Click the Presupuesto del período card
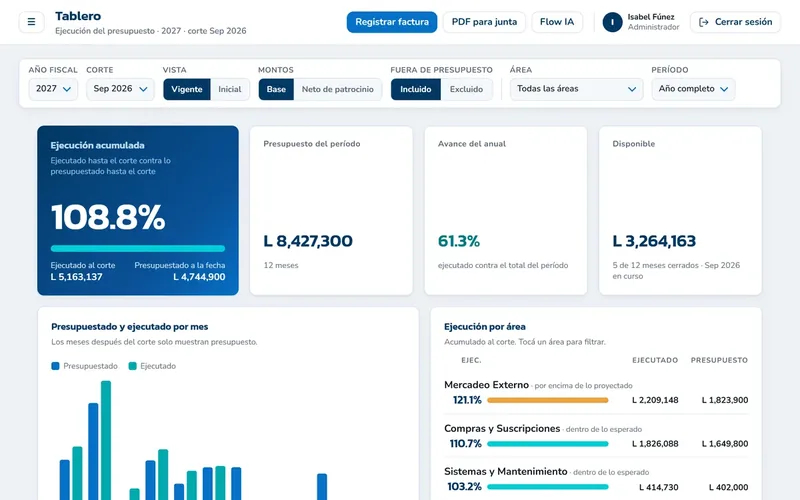The width and height of the screenshot is (800, 500). click(x=331, y=210)
